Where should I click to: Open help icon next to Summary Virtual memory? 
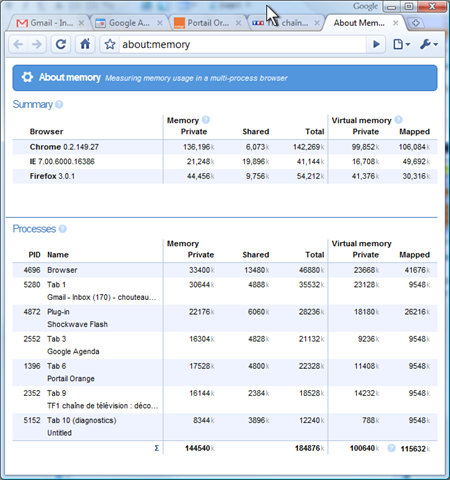click(x=398, y=119)
